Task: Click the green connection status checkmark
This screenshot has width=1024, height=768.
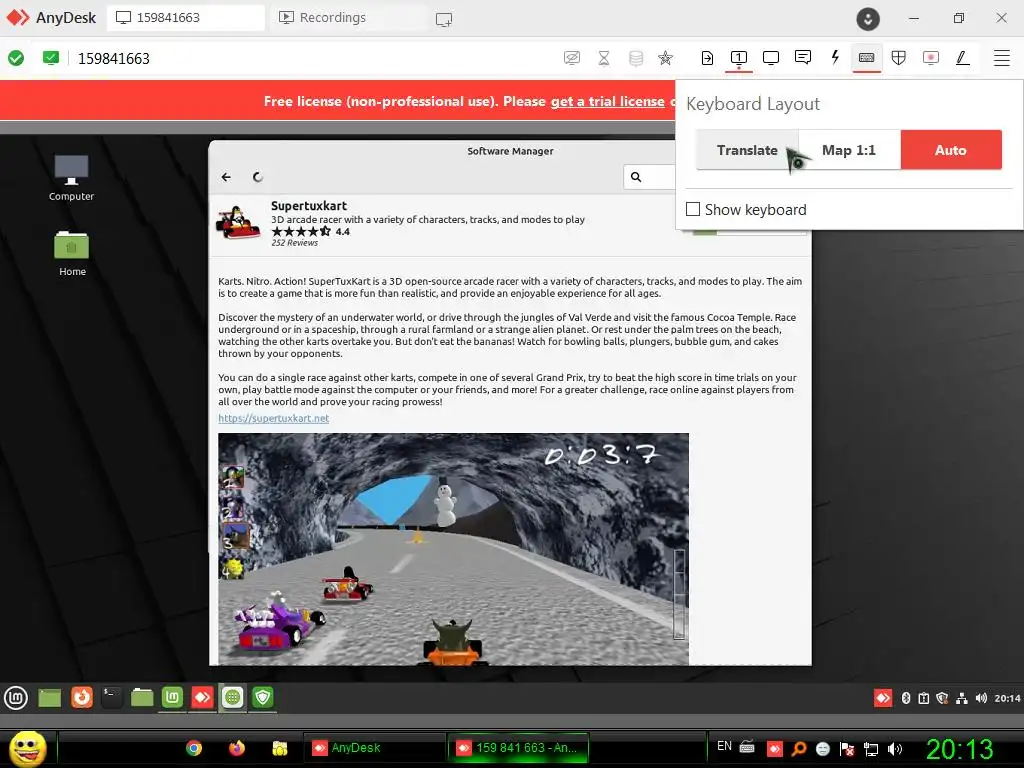Action: coord(16,58)
